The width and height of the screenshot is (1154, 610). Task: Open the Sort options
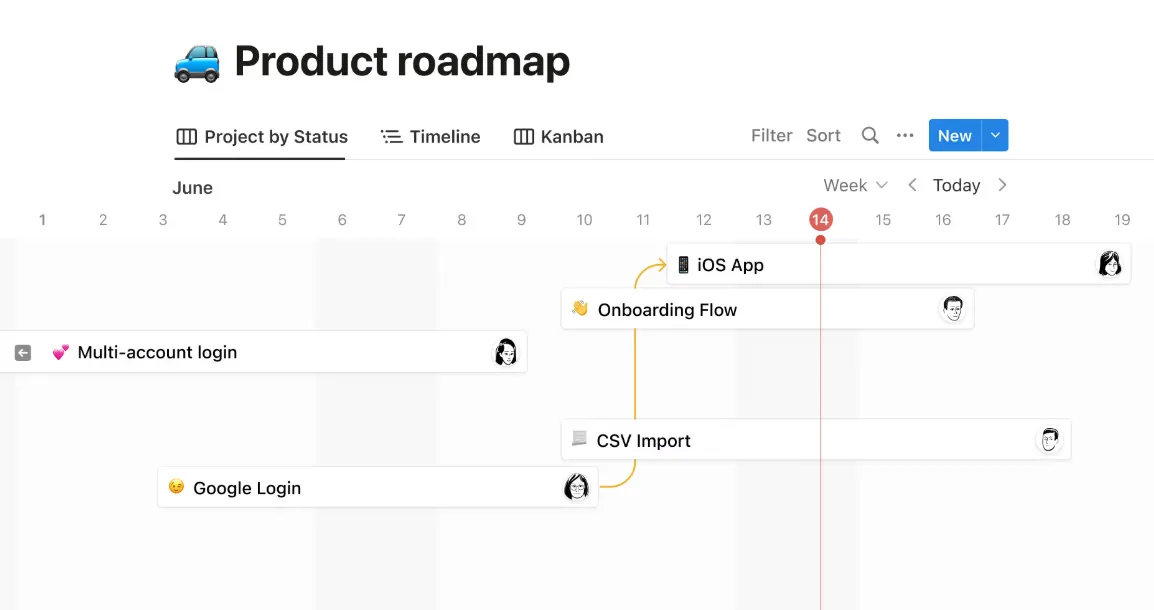(823, 136)
